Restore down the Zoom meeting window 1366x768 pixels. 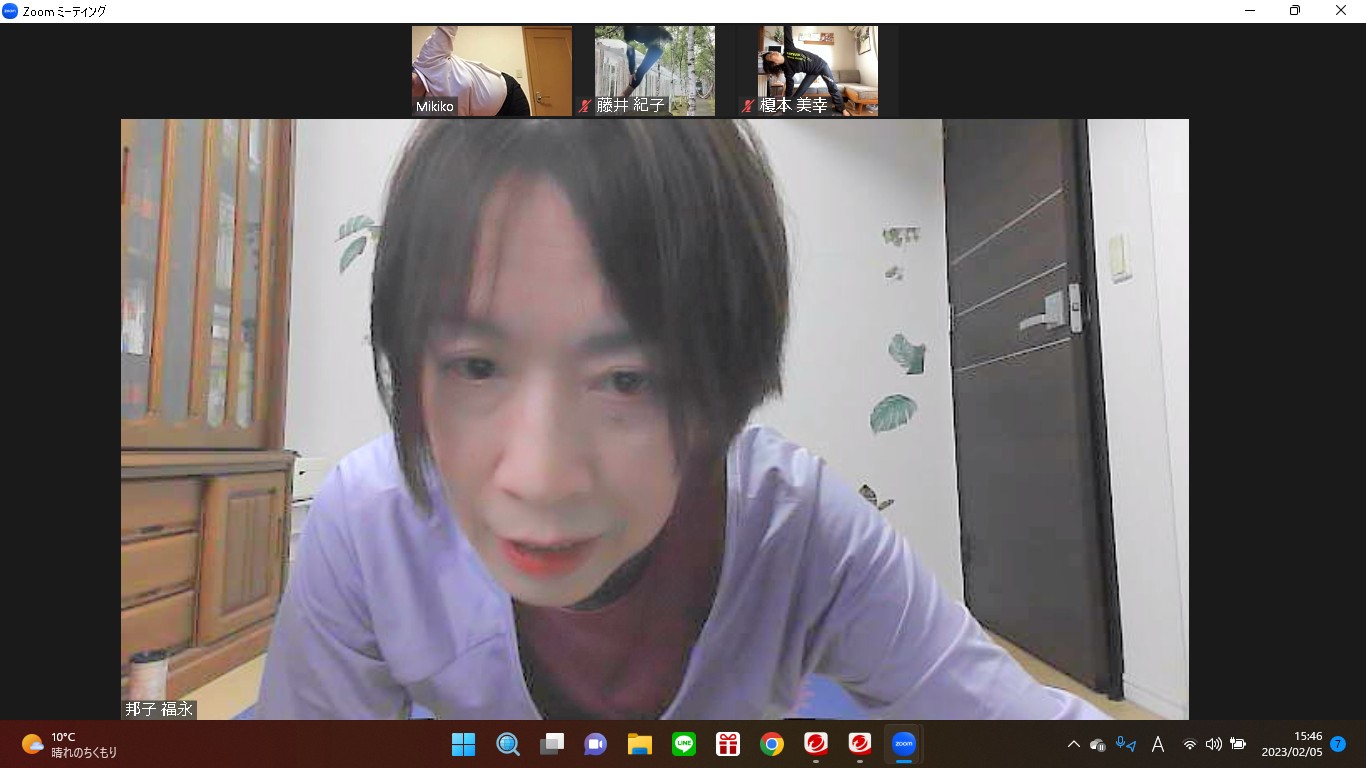(x=1295, y=11)
